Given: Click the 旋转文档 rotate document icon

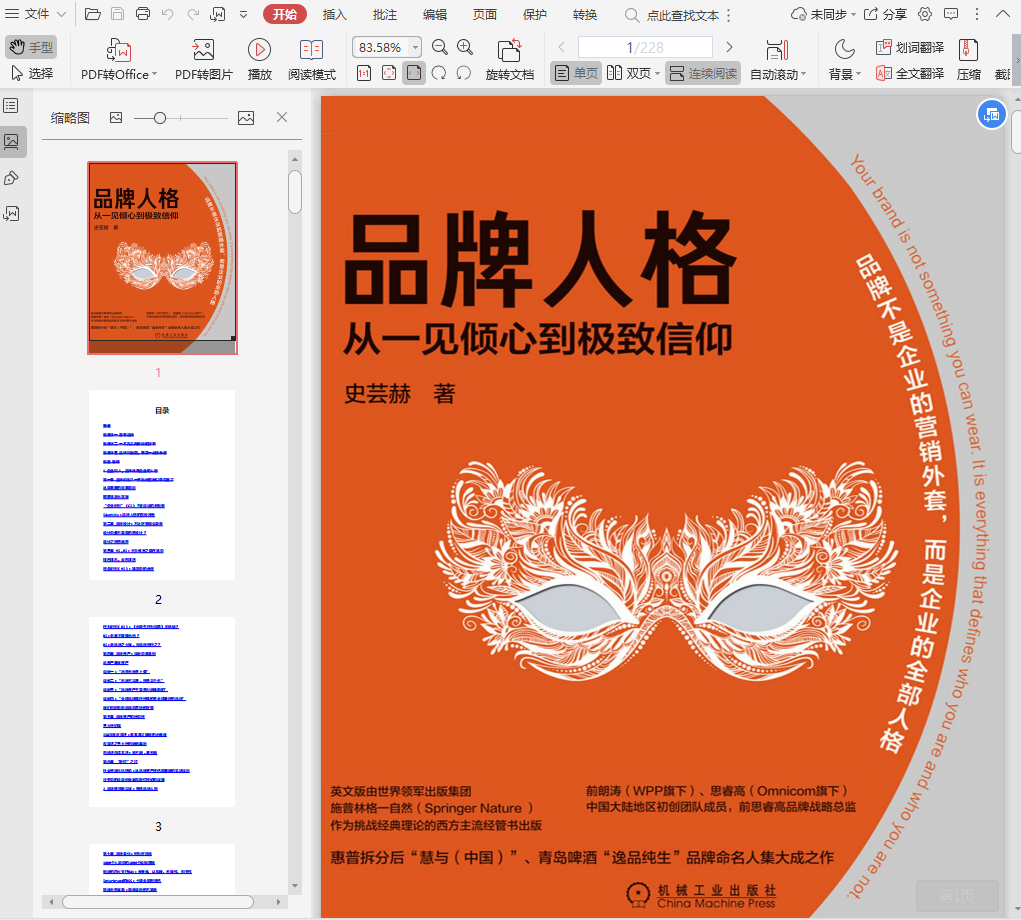Looking at the screenshot, I should coord(509,51).
